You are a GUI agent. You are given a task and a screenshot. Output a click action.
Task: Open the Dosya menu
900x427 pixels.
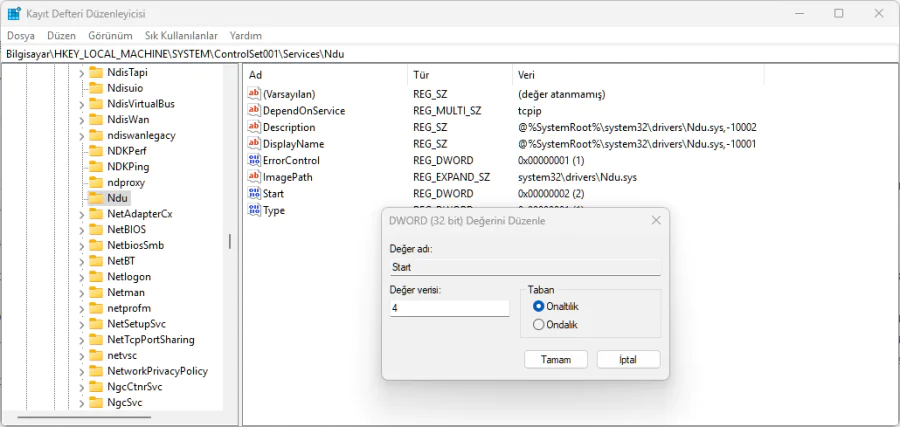[x=20, y=35]
